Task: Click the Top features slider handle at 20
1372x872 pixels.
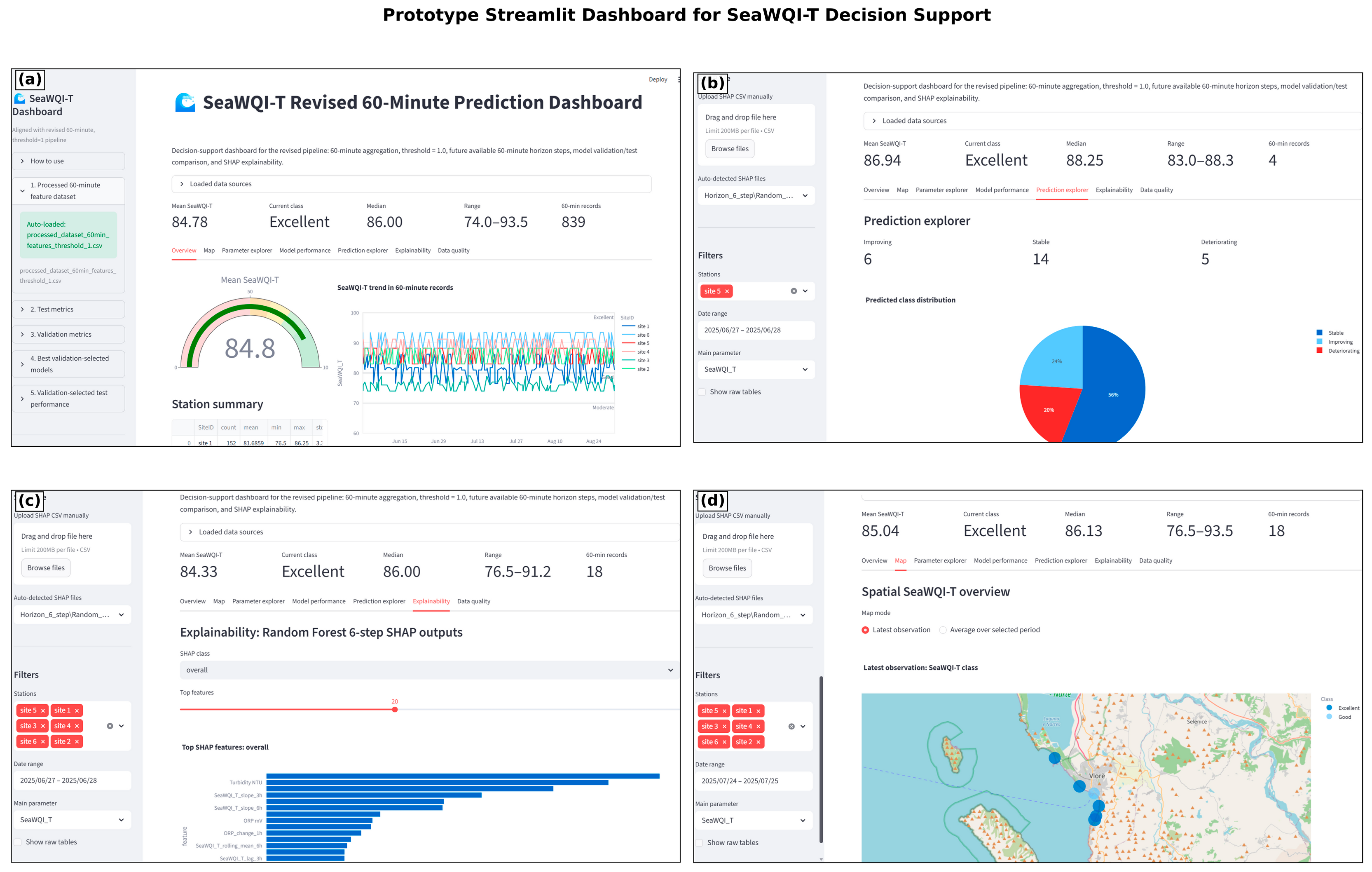Action: click(x=395, y=710)
